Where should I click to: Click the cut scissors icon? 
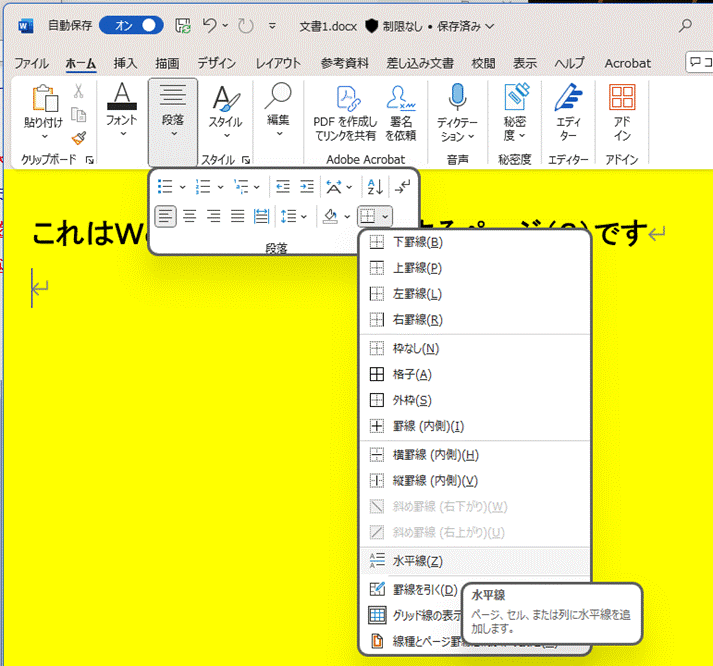click(79, 91)
